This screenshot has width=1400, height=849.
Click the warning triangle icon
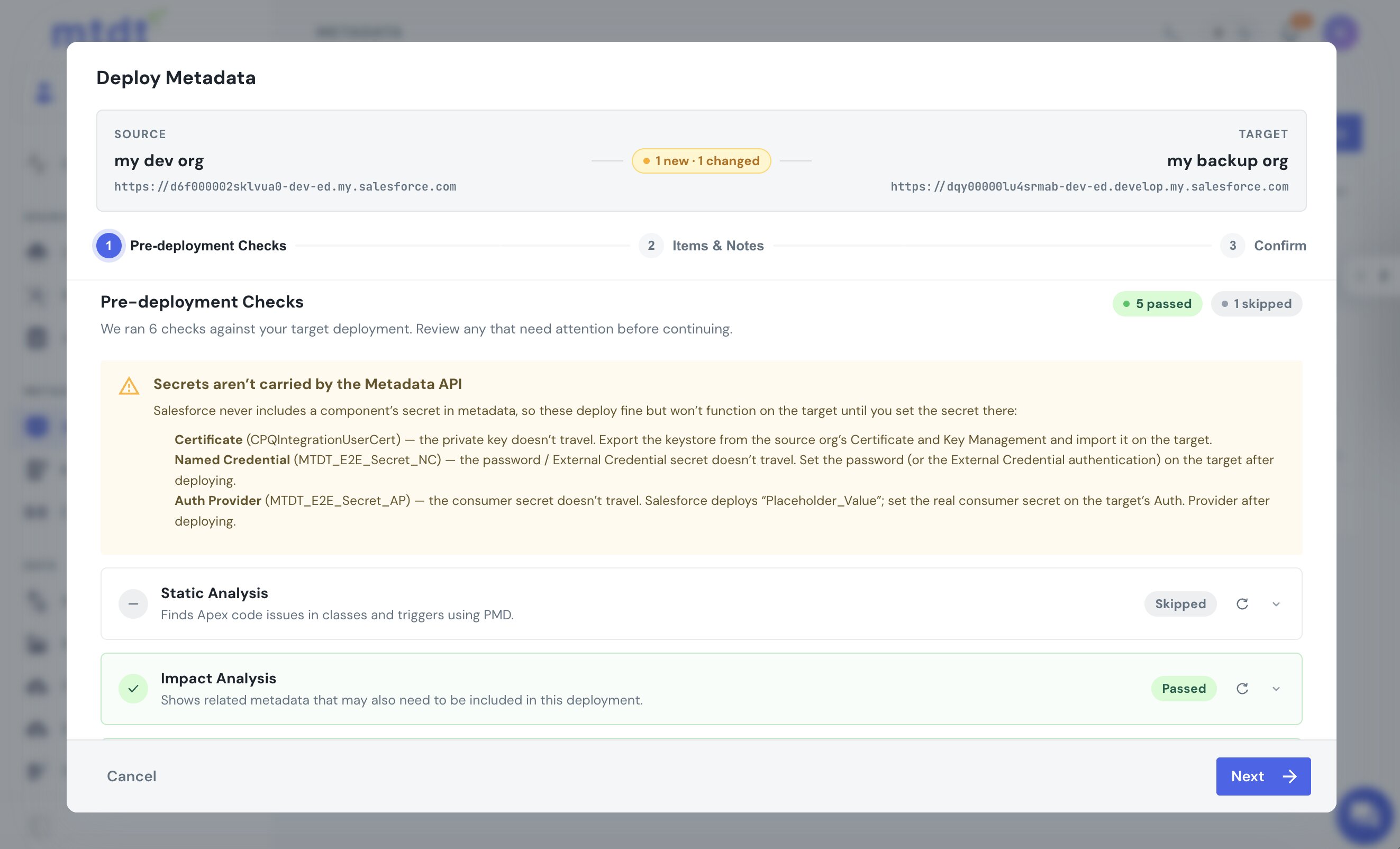129,386
